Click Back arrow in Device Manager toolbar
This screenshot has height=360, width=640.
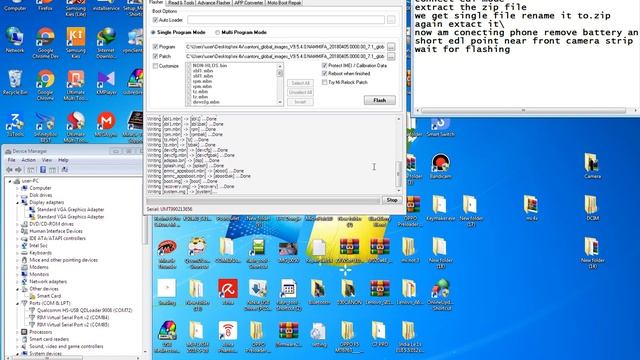click(x=9, y=170)
